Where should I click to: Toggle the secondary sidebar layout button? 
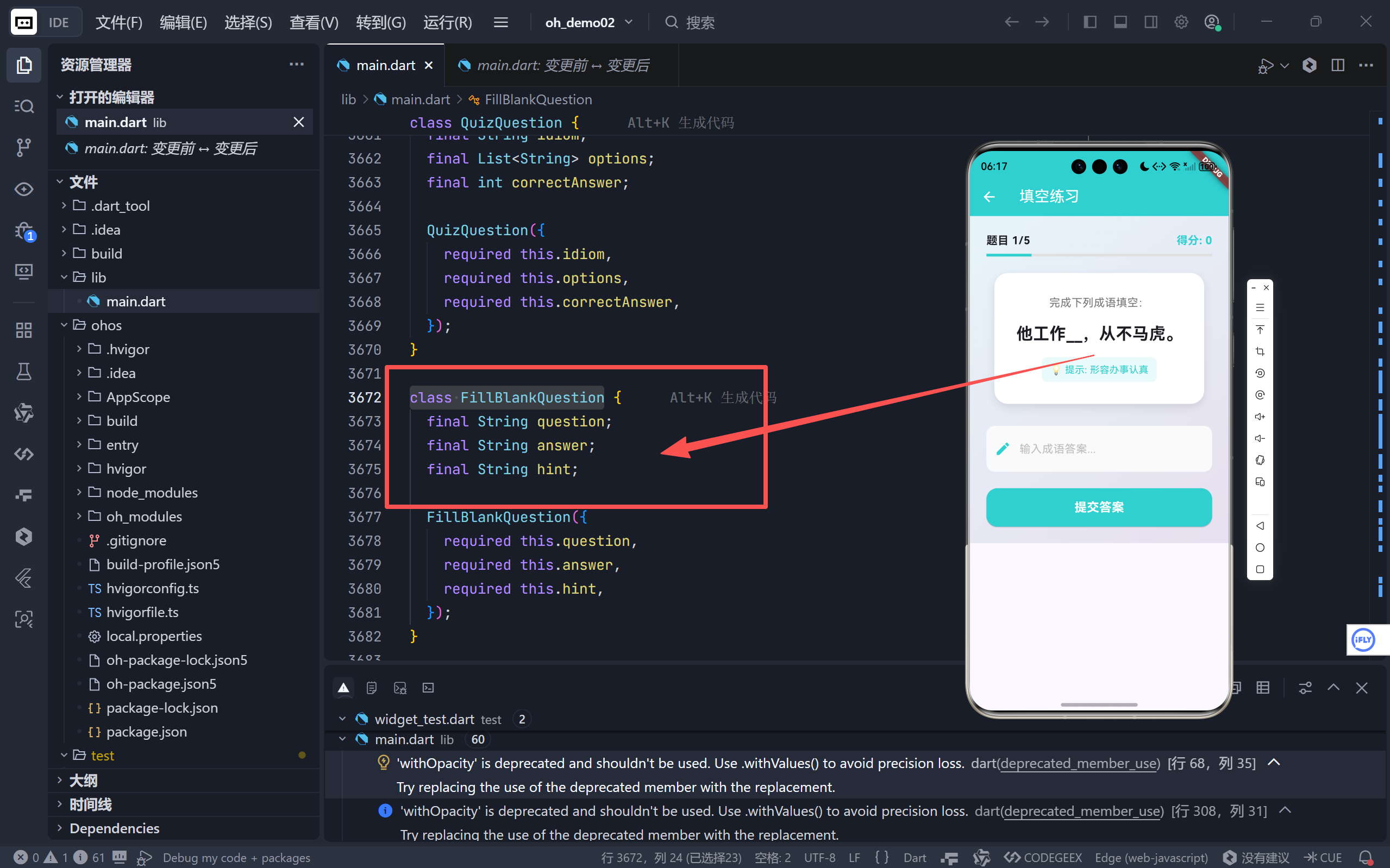tap(1150, 22)
